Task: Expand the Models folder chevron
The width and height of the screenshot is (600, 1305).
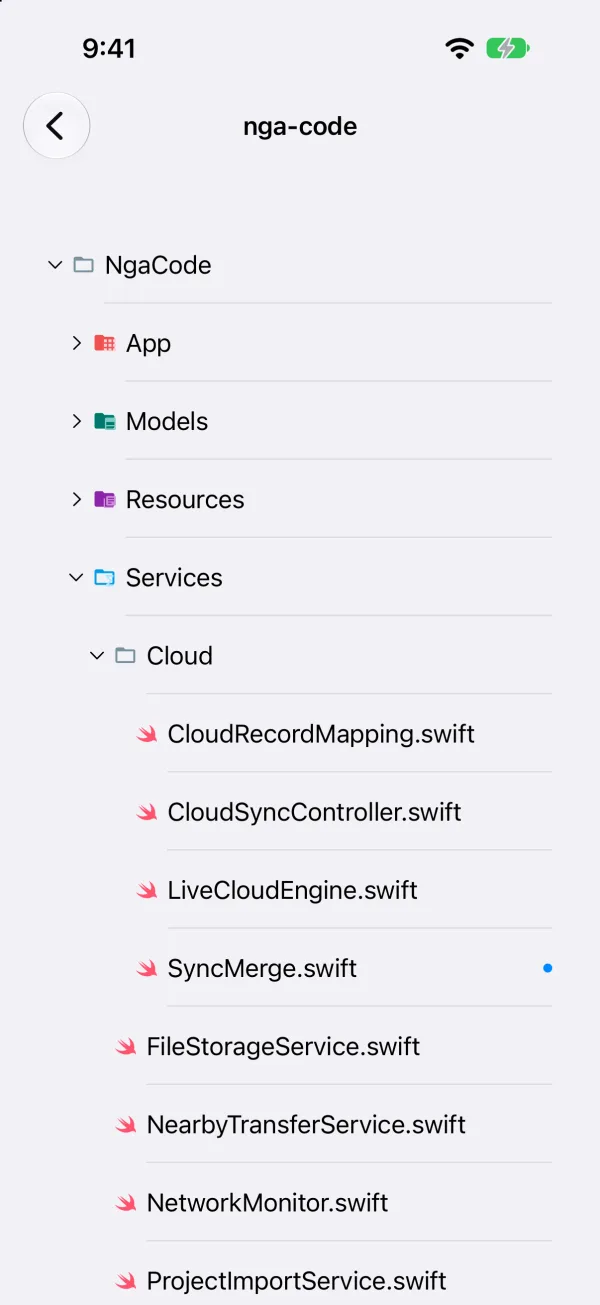Action: click(76, 421)
